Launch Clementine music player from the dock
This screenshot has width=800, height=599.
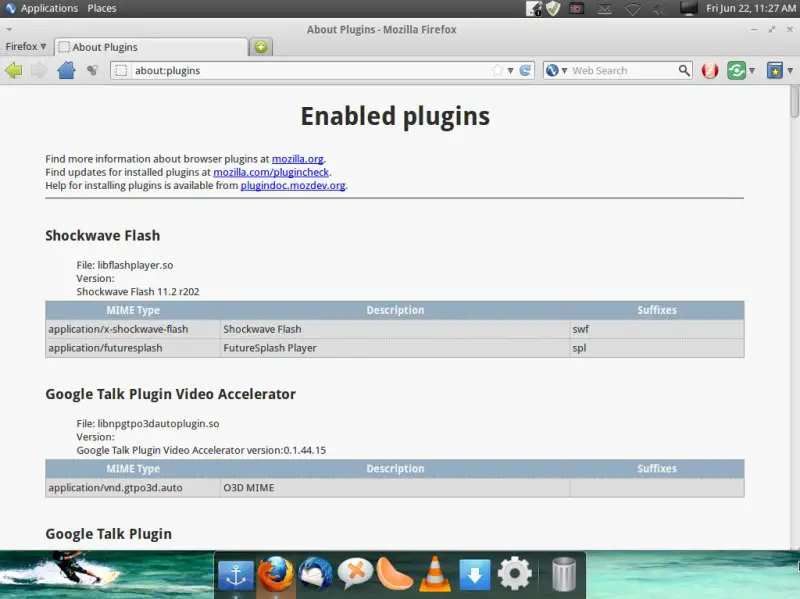coord(394,573)
